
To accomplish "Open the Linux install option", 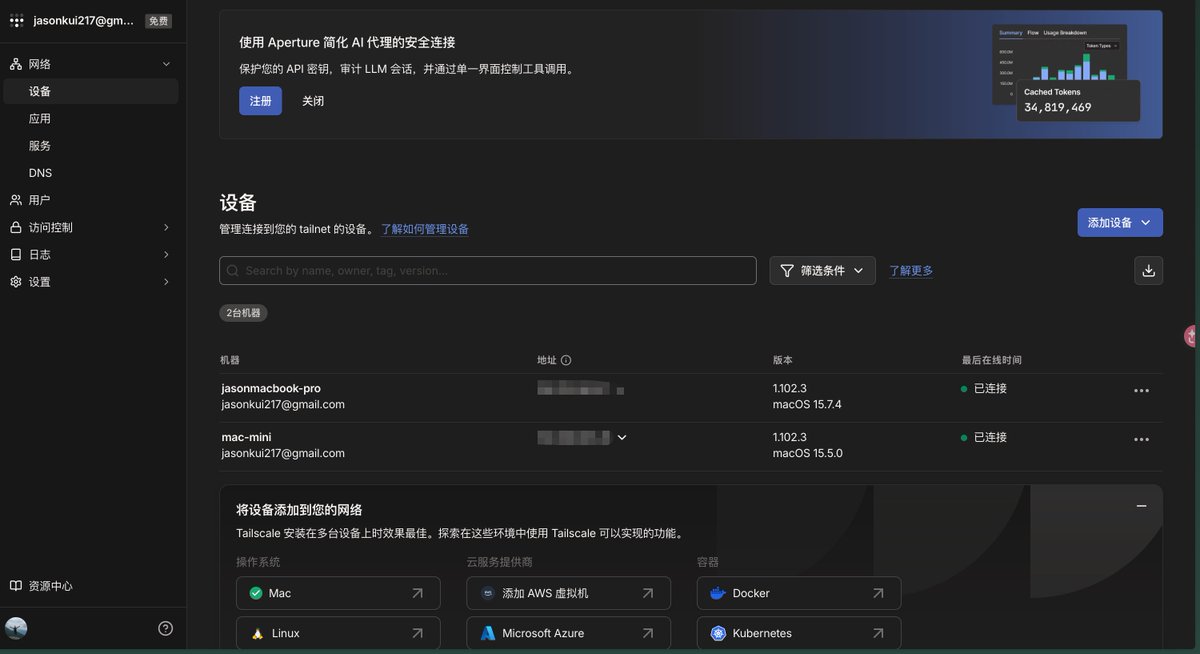I will pyautogui.click(x=338, y=633).
